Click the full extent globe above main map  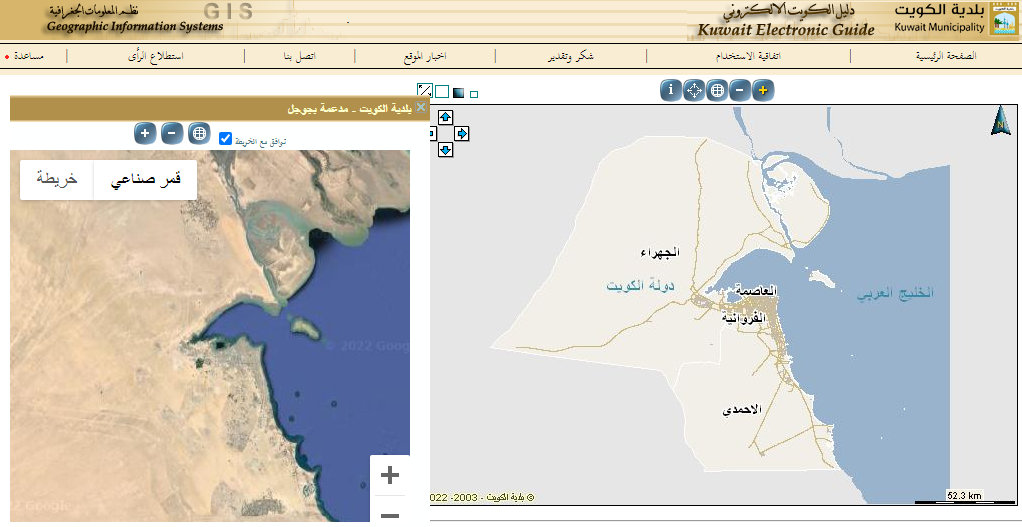click(x=716, y=90)
